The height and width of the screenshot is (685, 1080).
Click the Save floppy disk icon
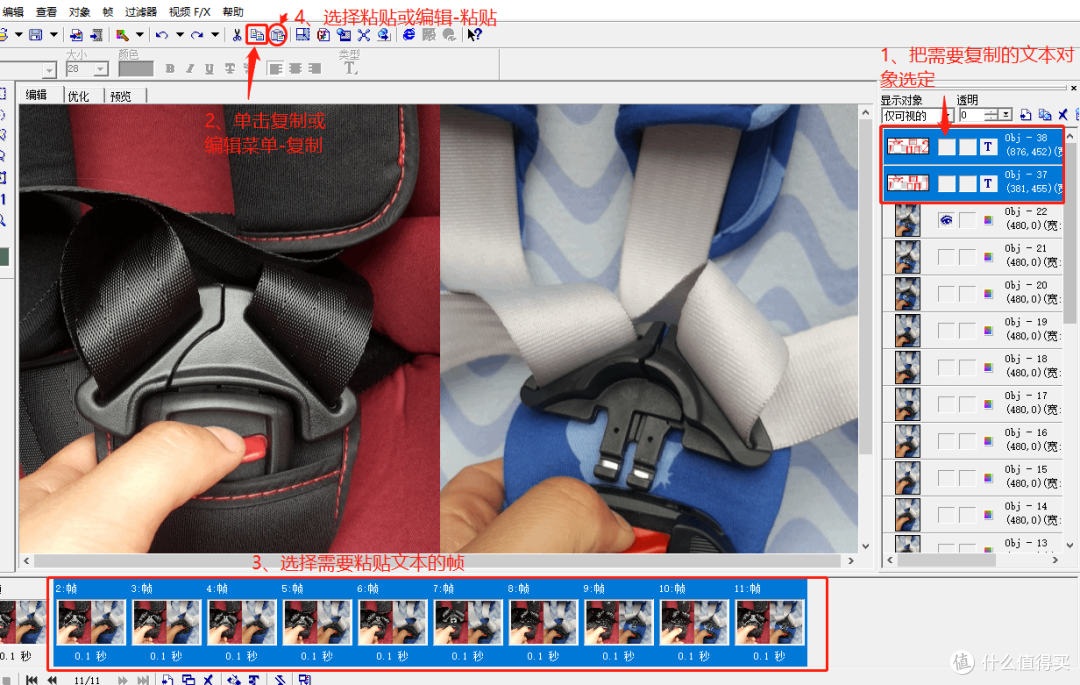point(36,35)
